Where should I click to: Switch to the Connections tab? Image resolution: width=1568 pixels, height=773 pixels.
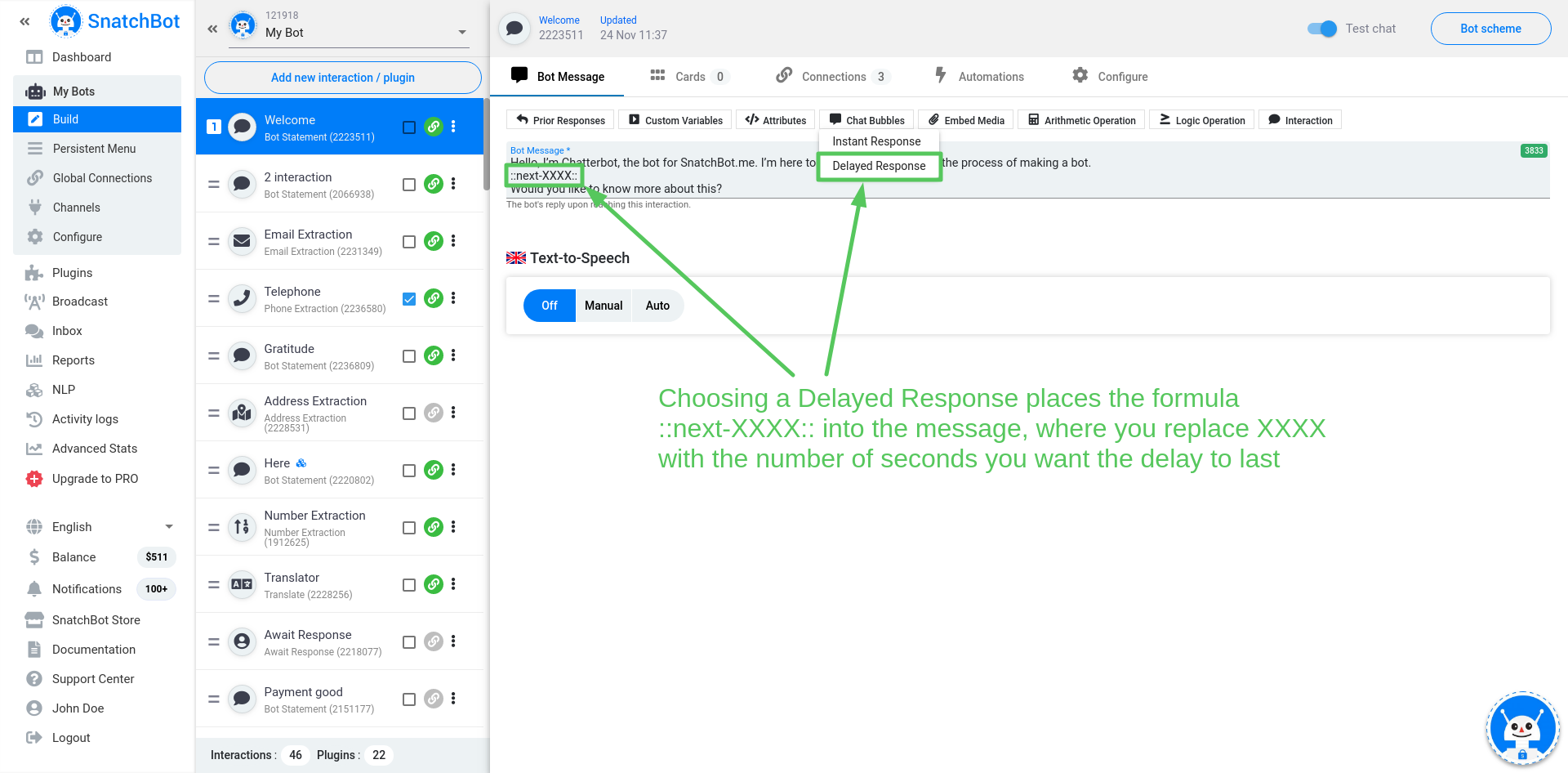coord(831,77)
